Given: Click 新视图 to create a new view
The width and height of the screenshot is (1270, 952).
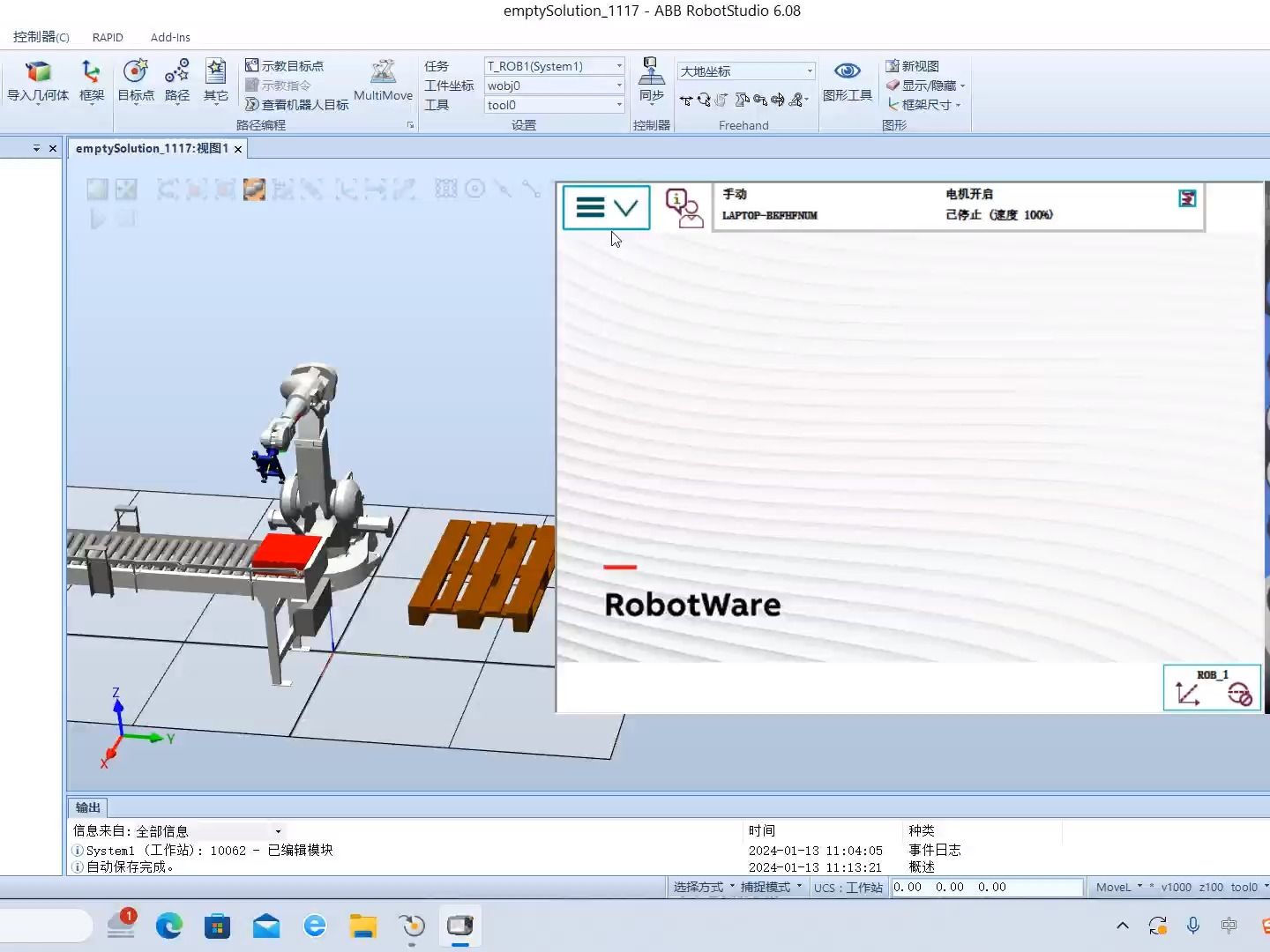Looking at the screenshot, I should point(917,65).
